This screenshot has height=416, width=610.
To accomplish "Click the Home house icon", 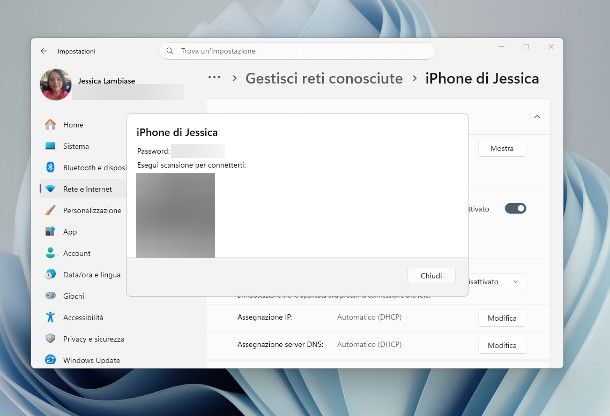I will (x=50, y=125).
